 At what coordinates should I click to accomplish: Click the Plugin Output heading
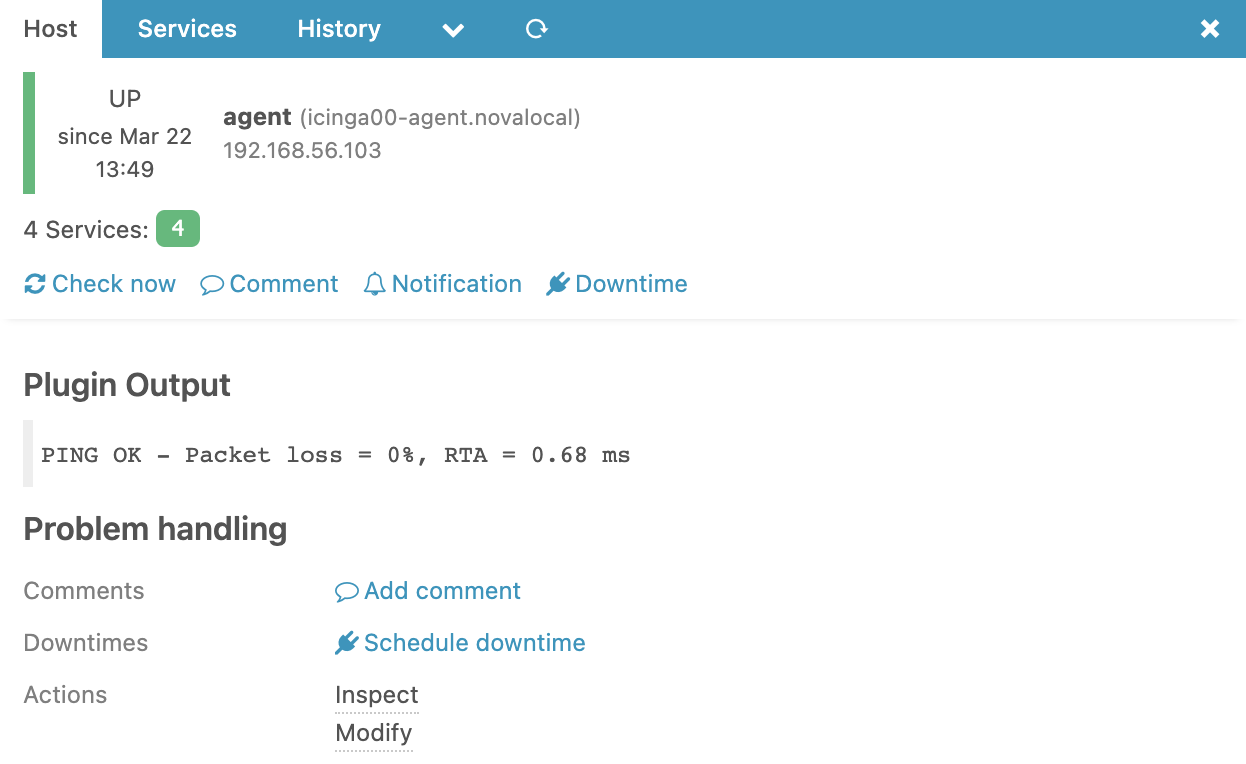pos(127,385)
